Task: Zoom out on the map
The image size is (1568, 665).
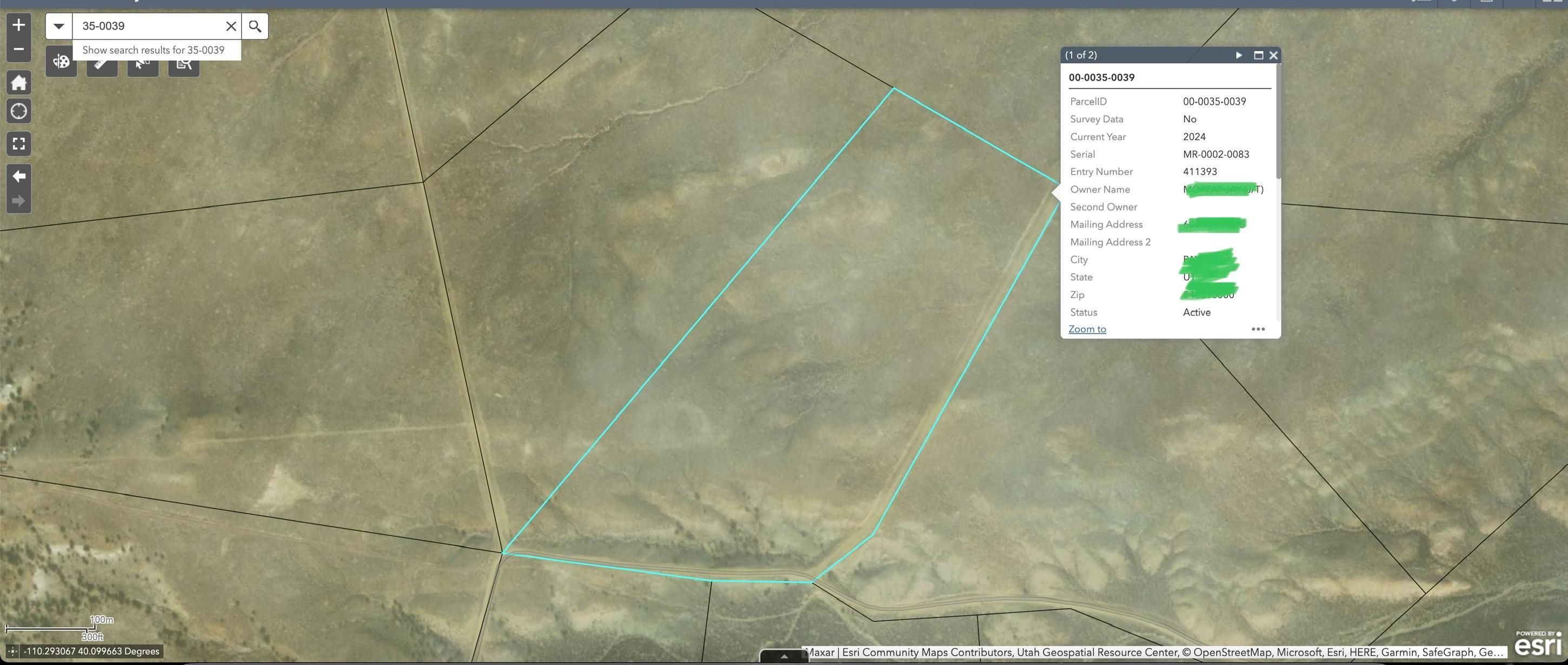Action: tap(18, 49)
